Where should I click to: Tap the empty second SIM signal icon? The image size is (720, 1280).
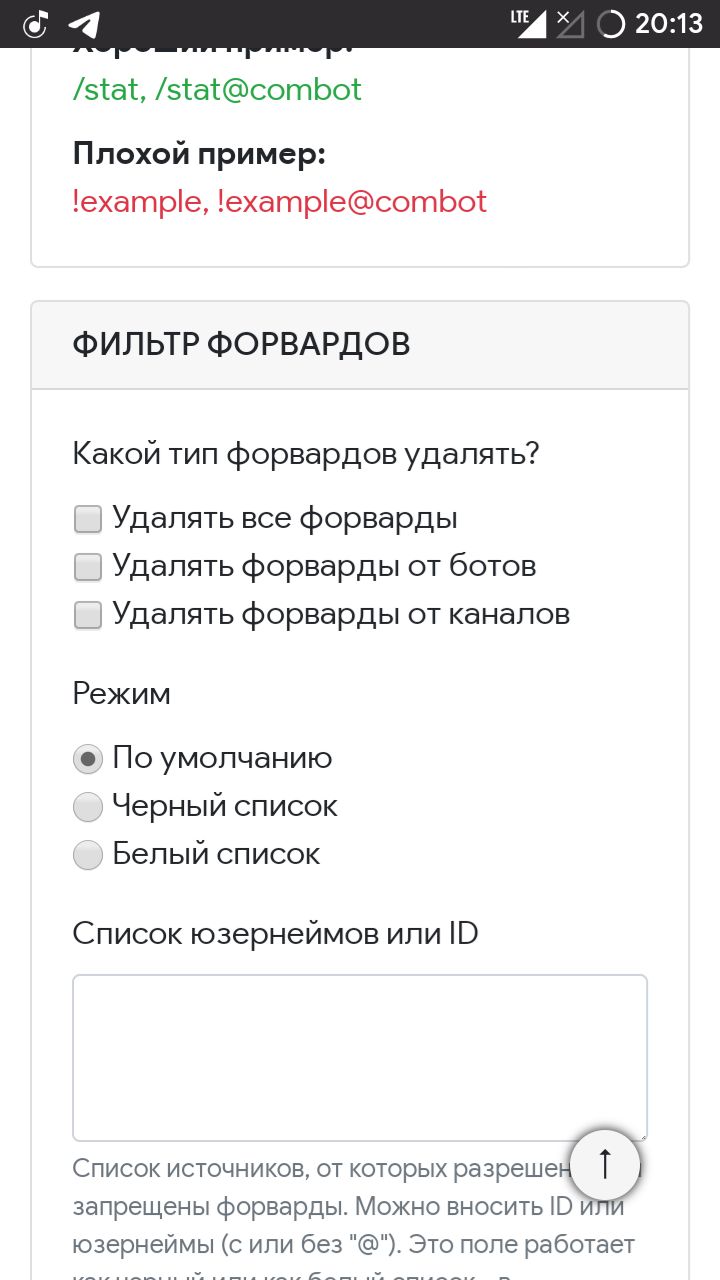[569, 23]
